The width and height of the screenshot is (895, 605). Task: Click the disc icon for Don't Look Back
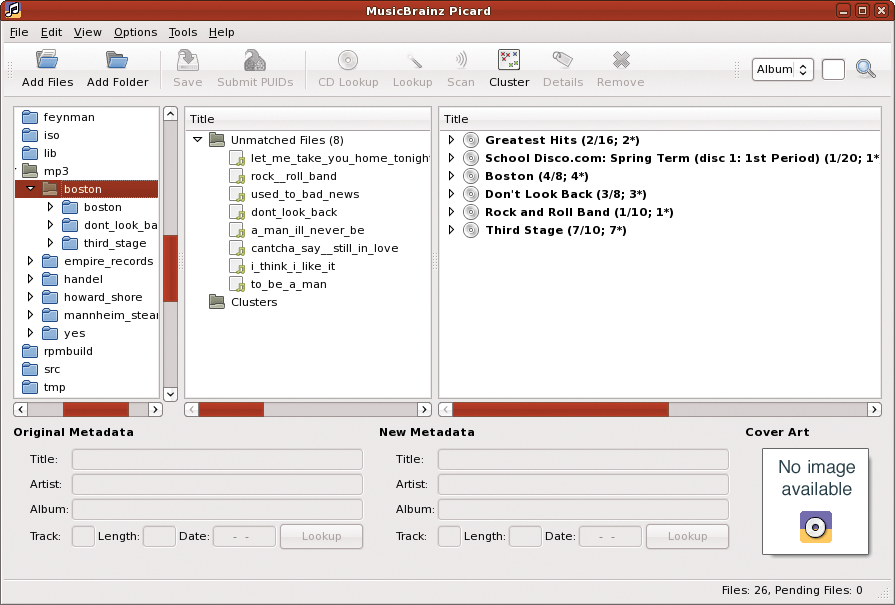coord(471,194)
